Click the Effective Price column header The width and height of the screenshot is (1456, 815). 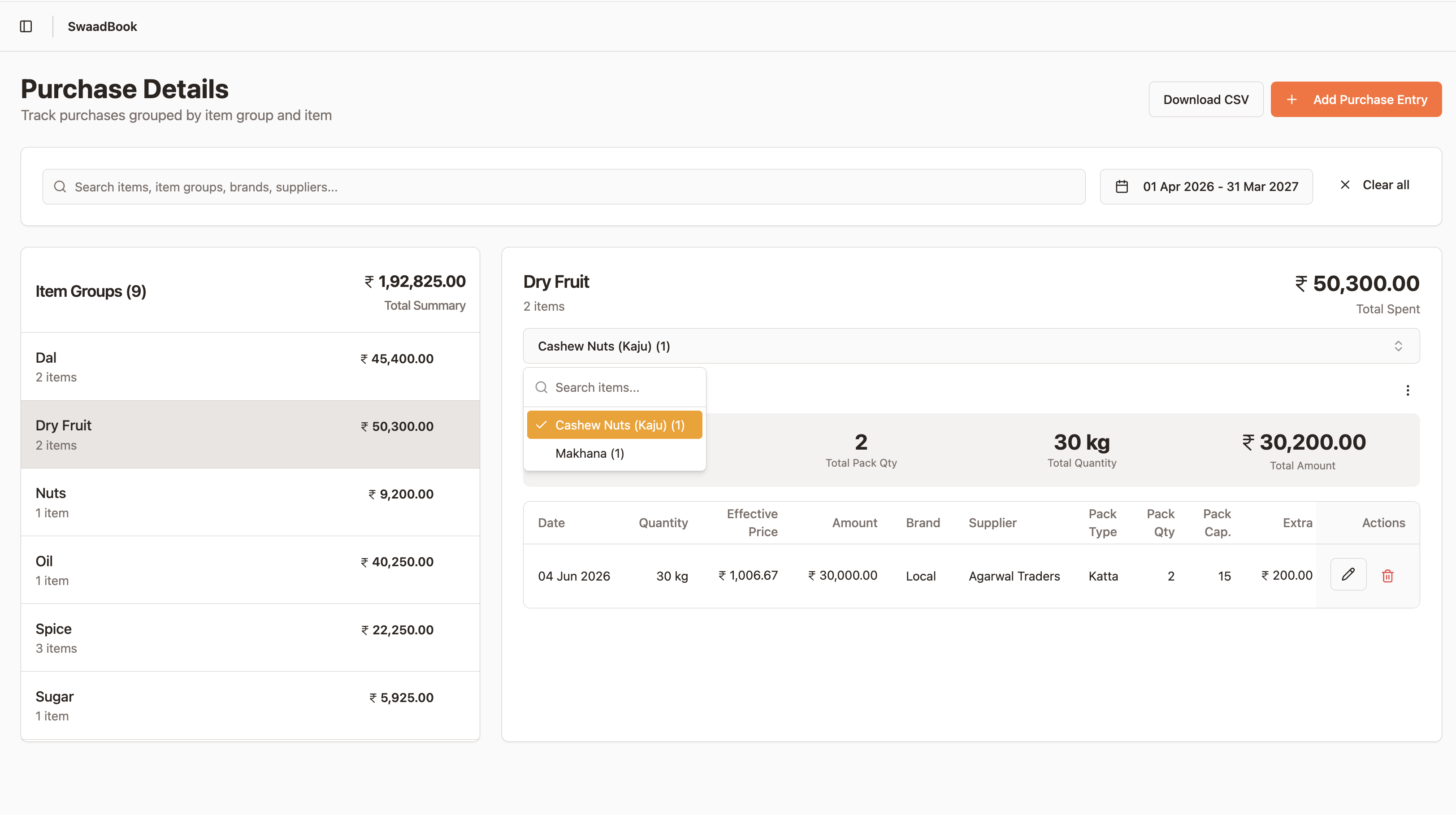click(752, 523)
